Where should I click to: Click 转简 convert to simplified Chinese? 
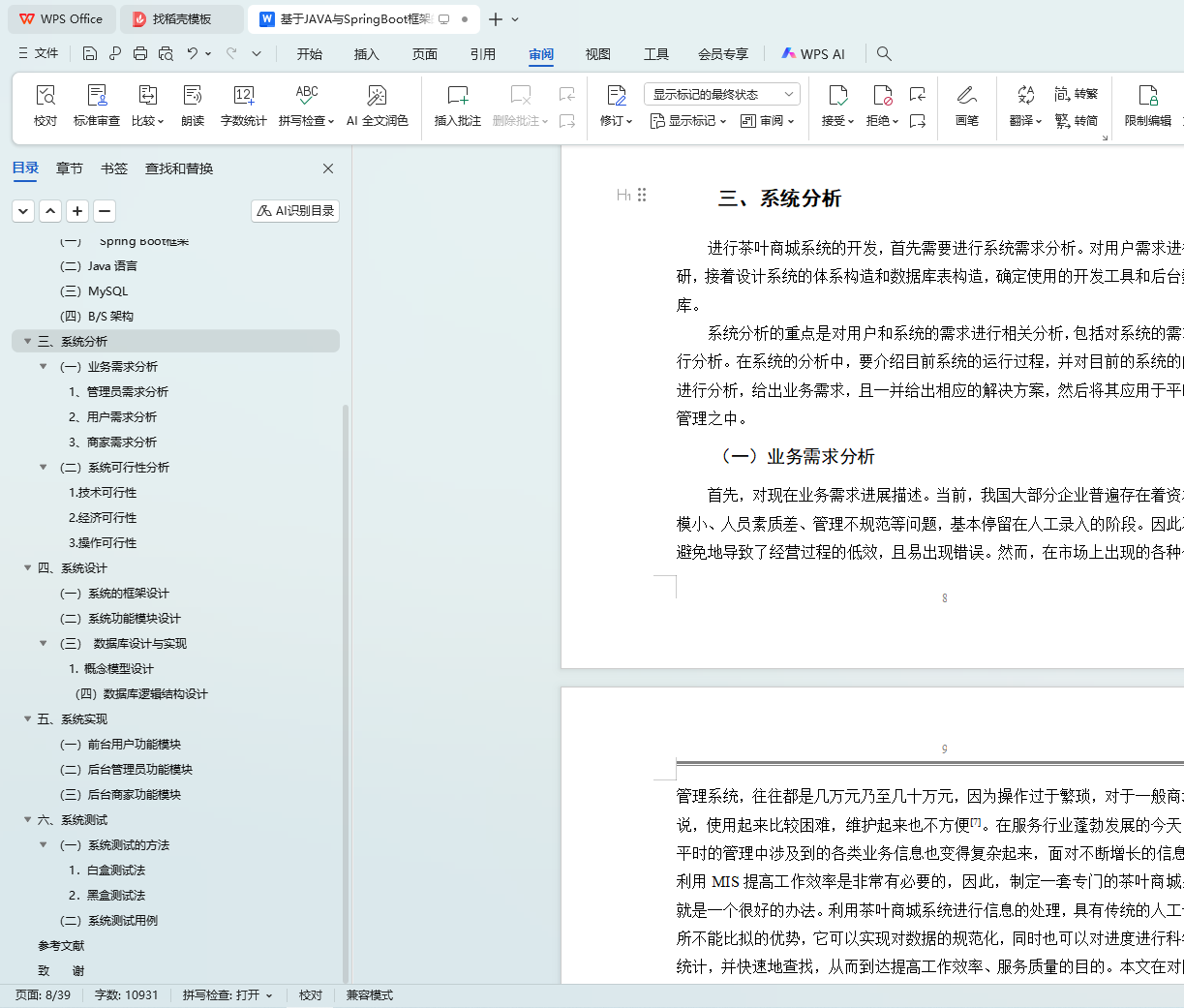[x=1077, y=121]
